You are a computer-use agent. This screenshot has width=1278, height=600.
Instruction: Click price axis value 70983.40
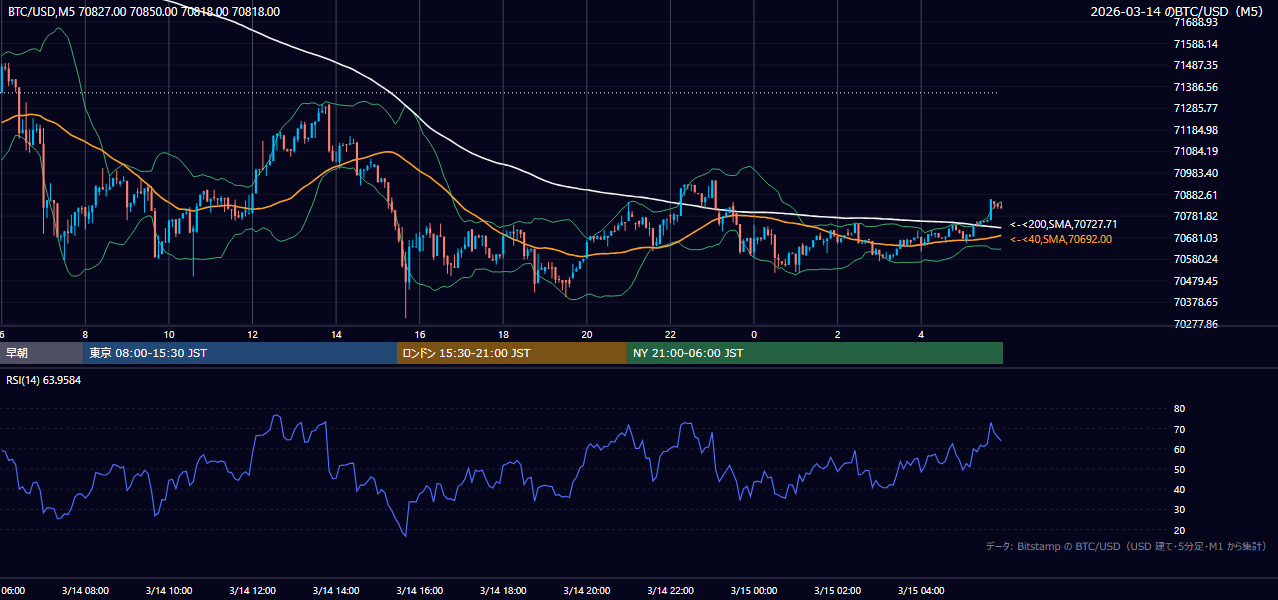click(x=1195, y=173)
